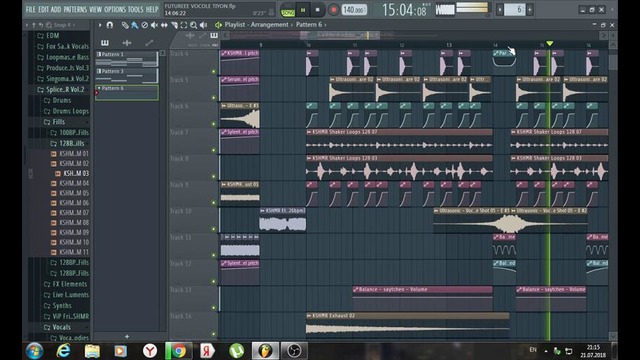Open OBS Studio from the taskbar
This screenshot has height=360, width=640.
294,351
